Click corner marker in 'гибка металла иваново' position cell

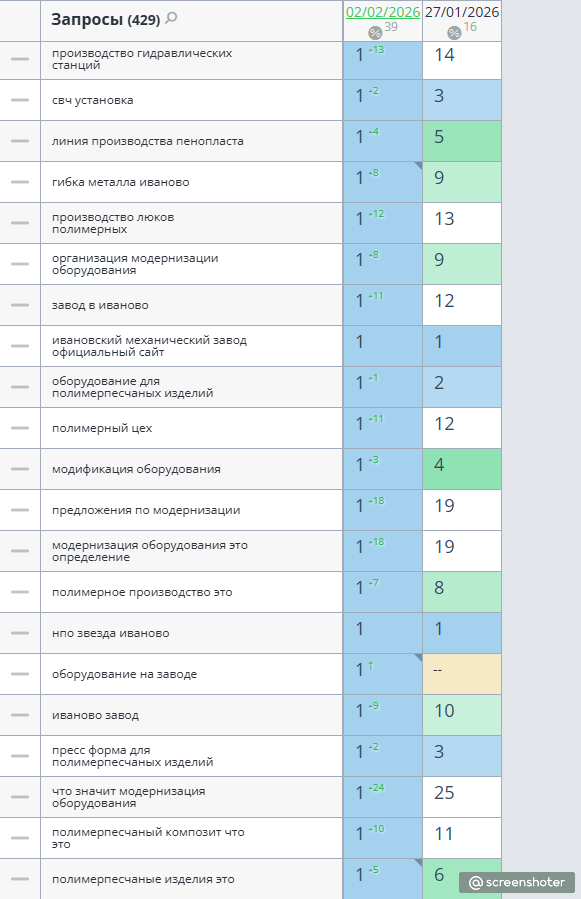coord(419,165)
